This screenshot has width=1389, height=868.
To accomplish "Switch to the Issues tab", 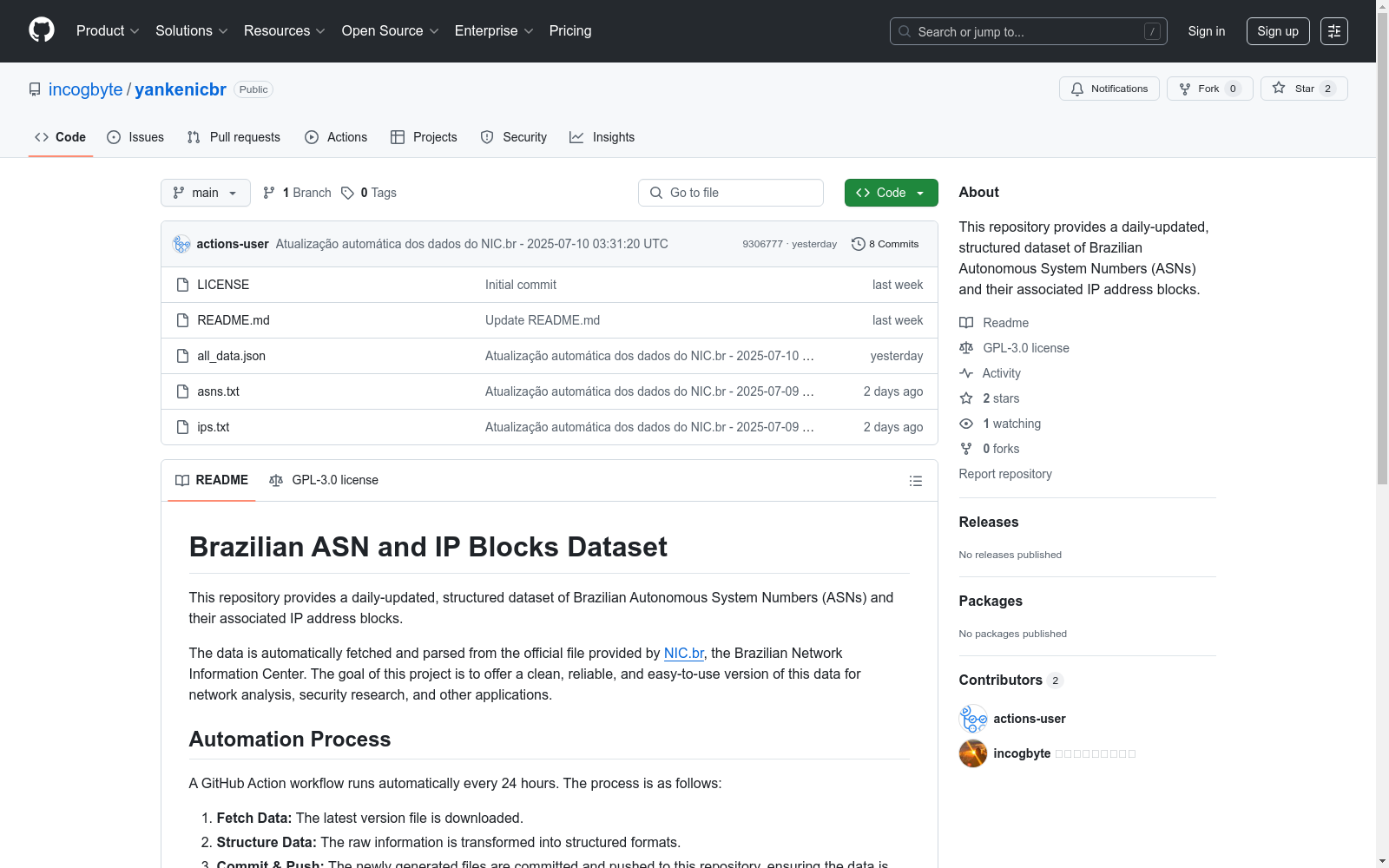I will (x=135, y=137).
